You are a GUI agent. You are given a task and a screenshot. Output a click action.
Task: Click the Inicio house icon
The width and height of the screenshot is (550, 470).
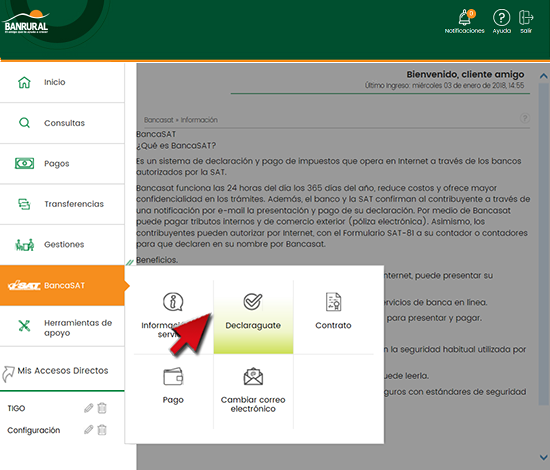24,82
